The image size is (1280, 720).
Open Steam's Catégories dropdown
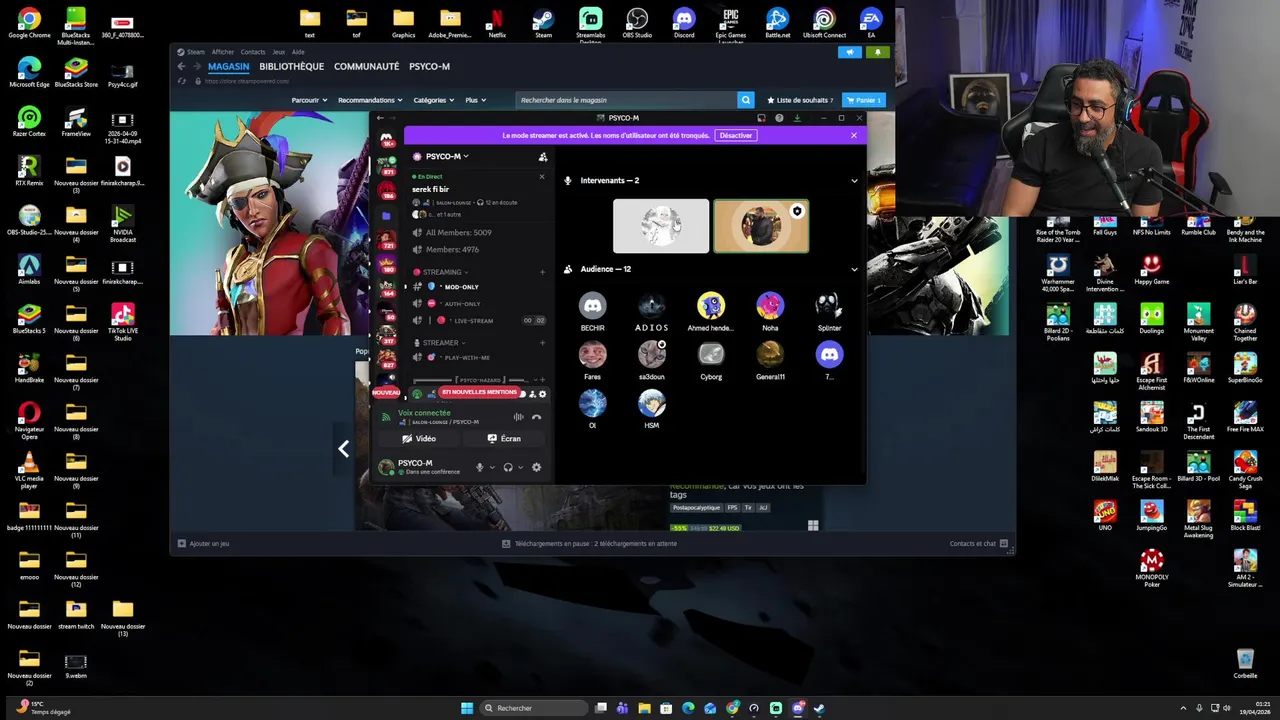point(434,100)
